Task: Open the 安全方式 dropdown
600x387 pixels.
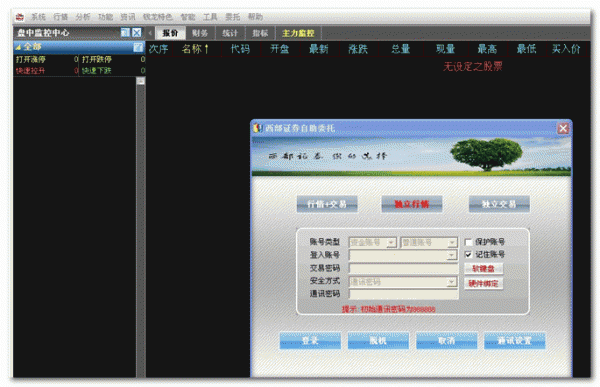Action: click(403, 282)
